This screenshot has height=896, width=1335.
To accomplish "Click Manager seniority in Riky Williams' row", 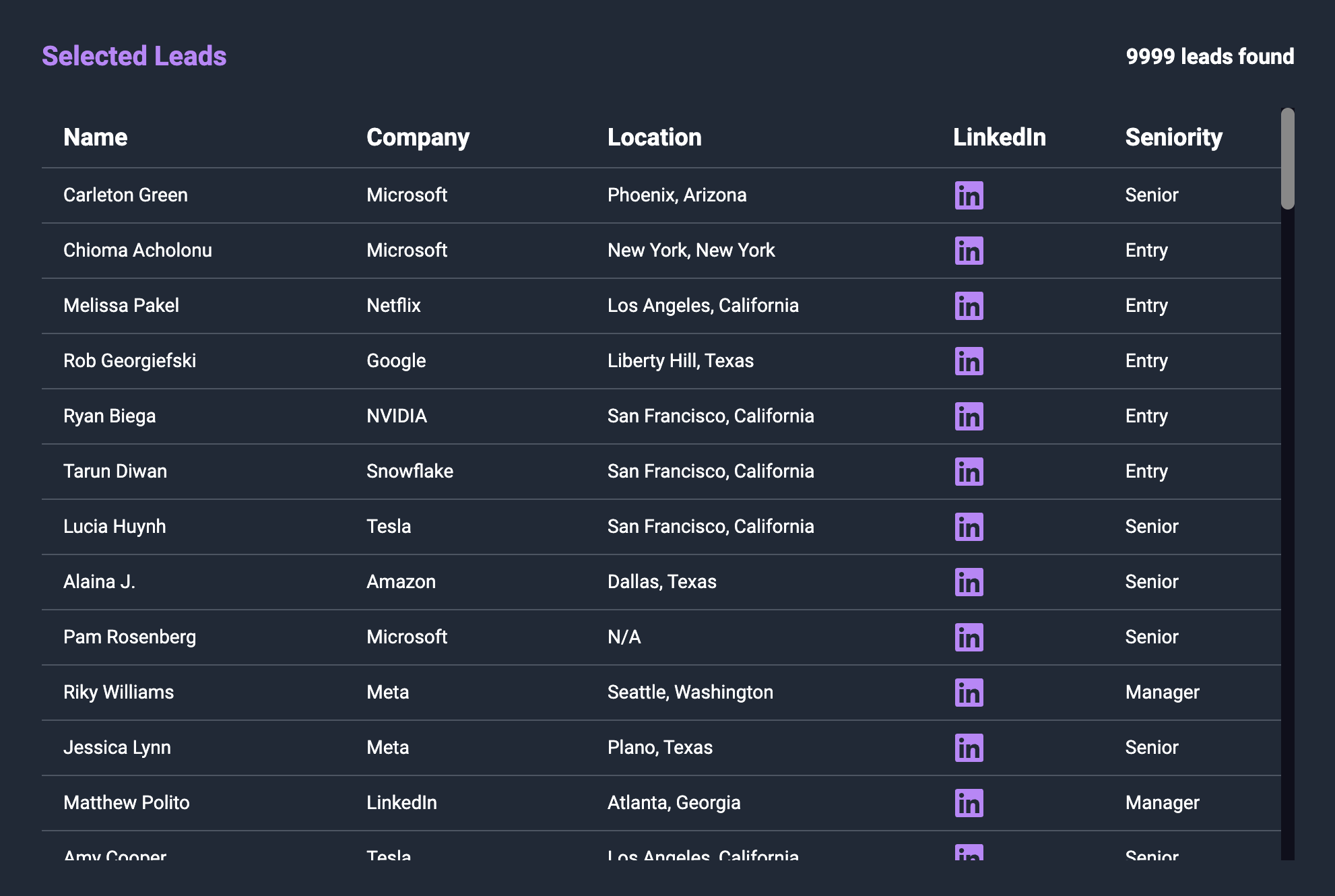I will pos(1162,693).
